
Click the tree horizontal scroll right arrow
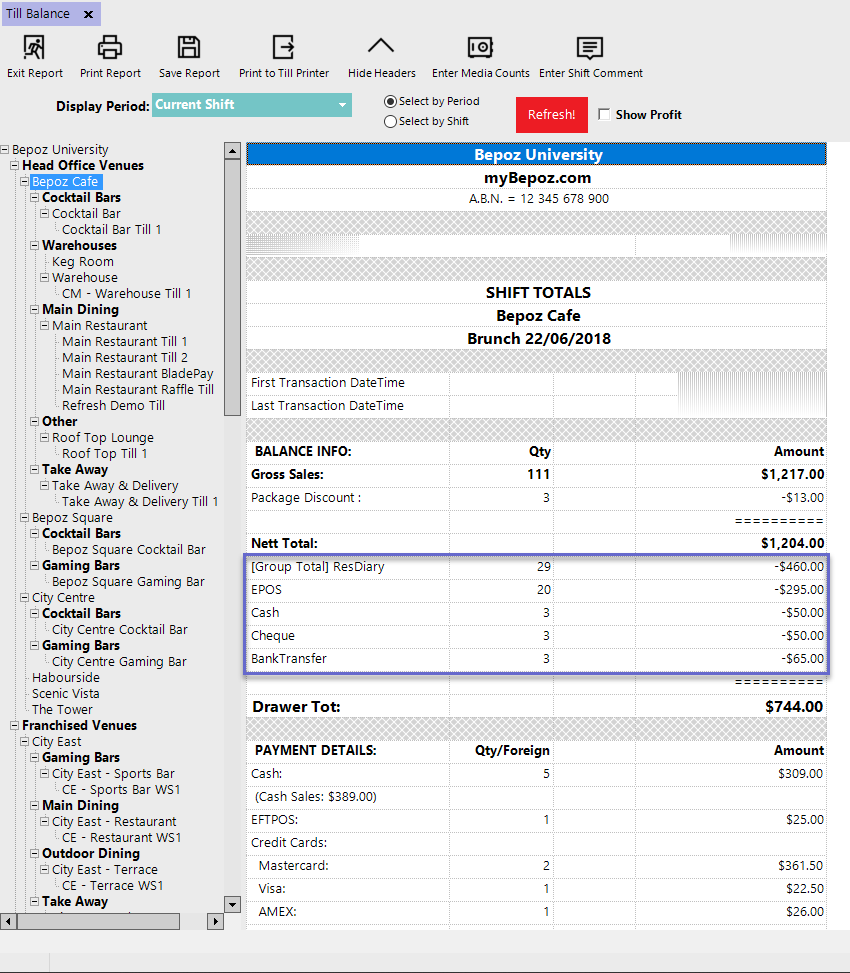pyautogui.click(x=215, y=921)
